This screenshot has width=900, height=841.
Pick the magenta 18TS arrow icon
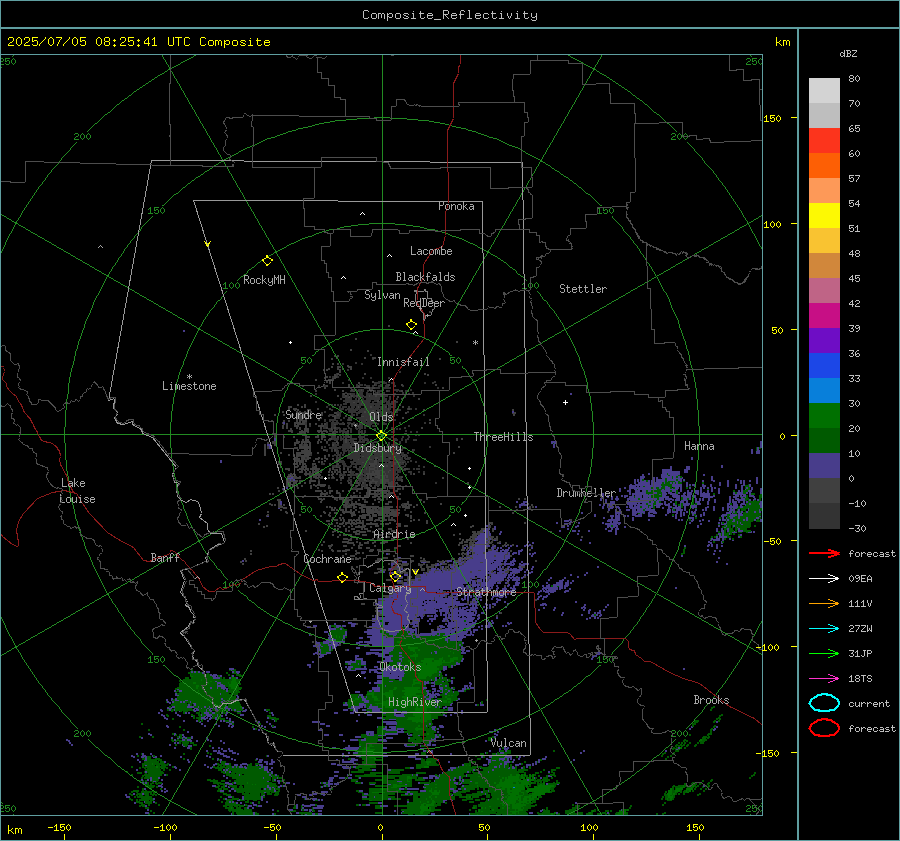click(x=824, y=679)
